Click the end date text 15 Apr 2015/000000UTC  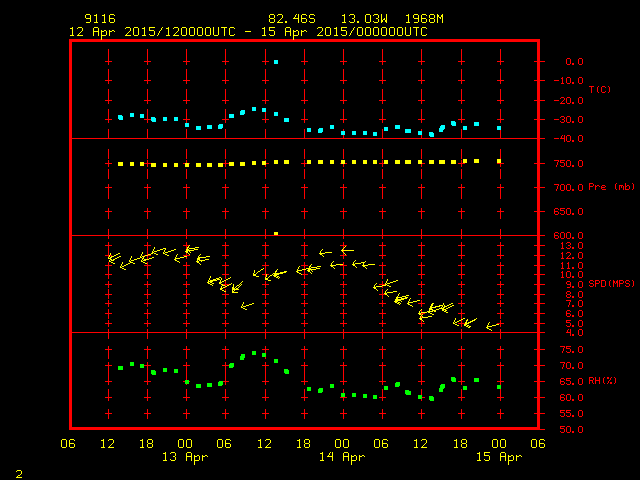(344, 32)
